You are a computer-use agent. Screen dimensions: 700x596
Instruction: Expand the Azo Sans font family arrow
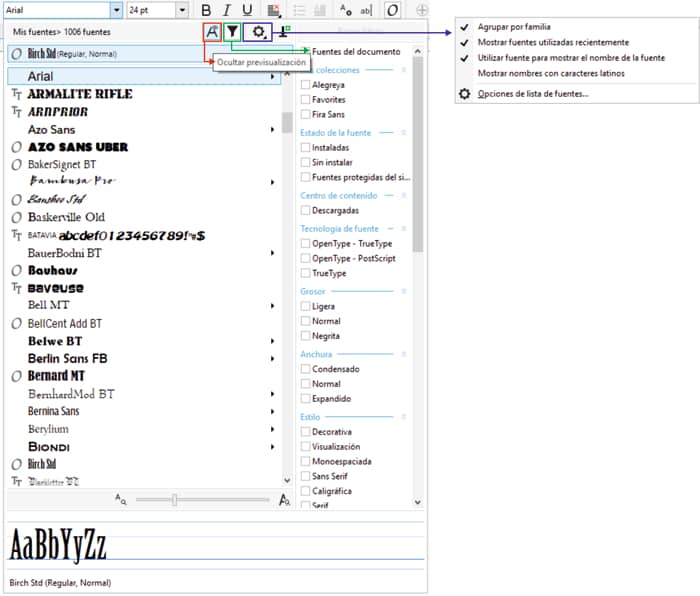pyautogui.click(x=273, y=130)
